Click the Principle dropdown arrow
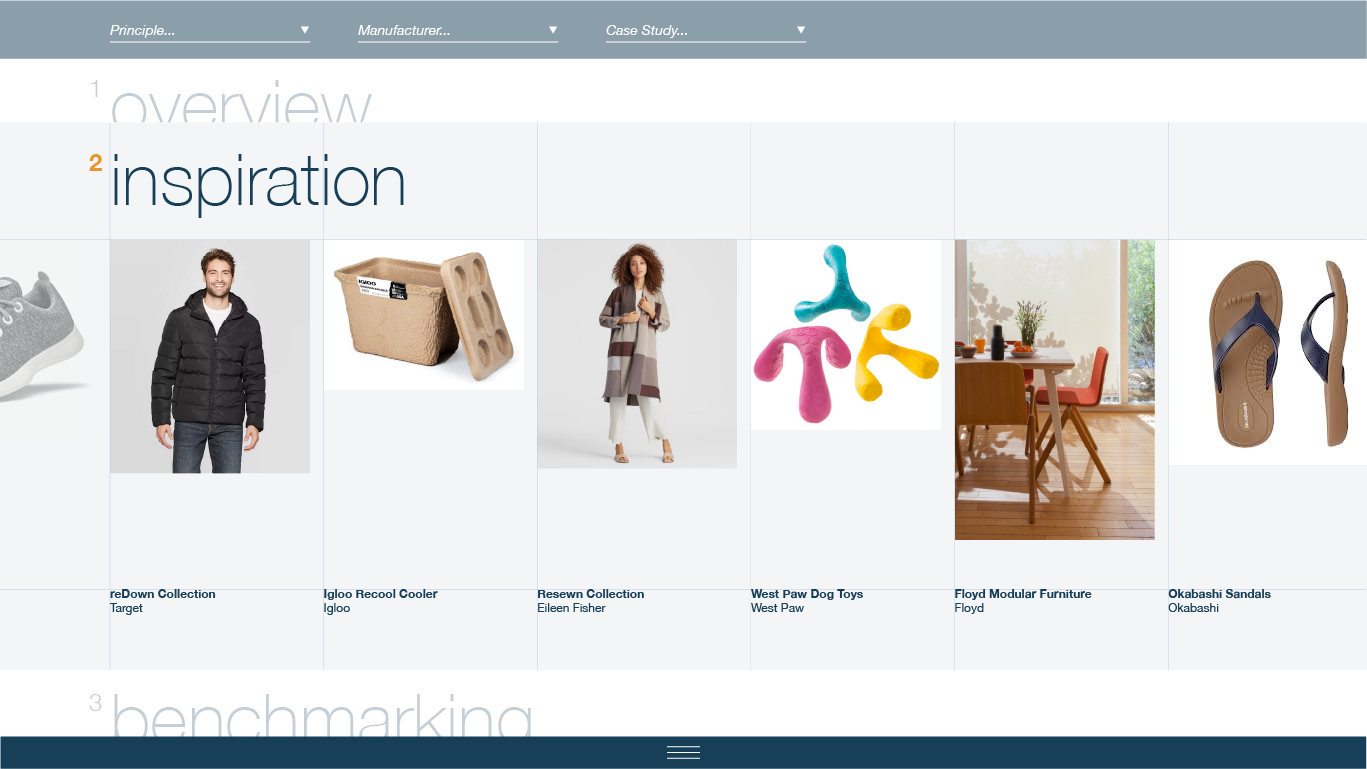The width and height of the screenshot is (1367, 769). [305, 30]
